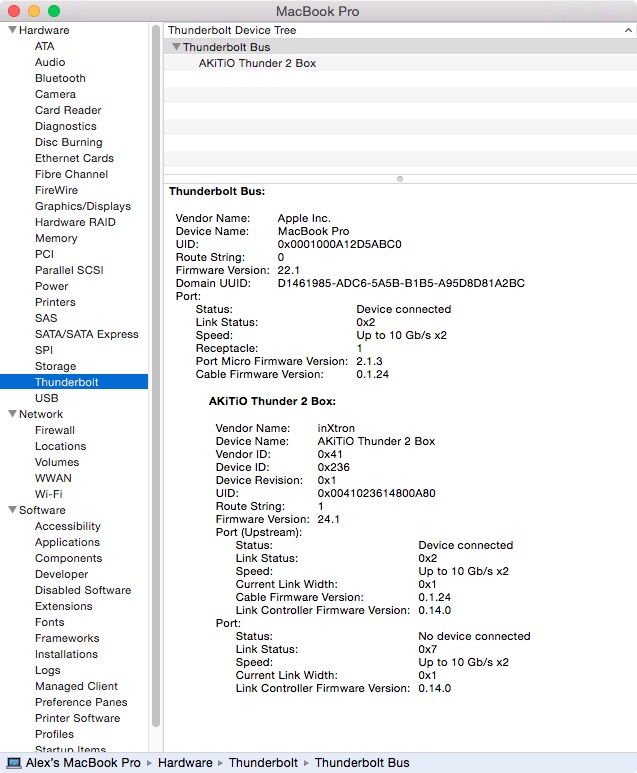Open Card Reader information
This screenshot has width=637, height=773.
pos(68,110)
